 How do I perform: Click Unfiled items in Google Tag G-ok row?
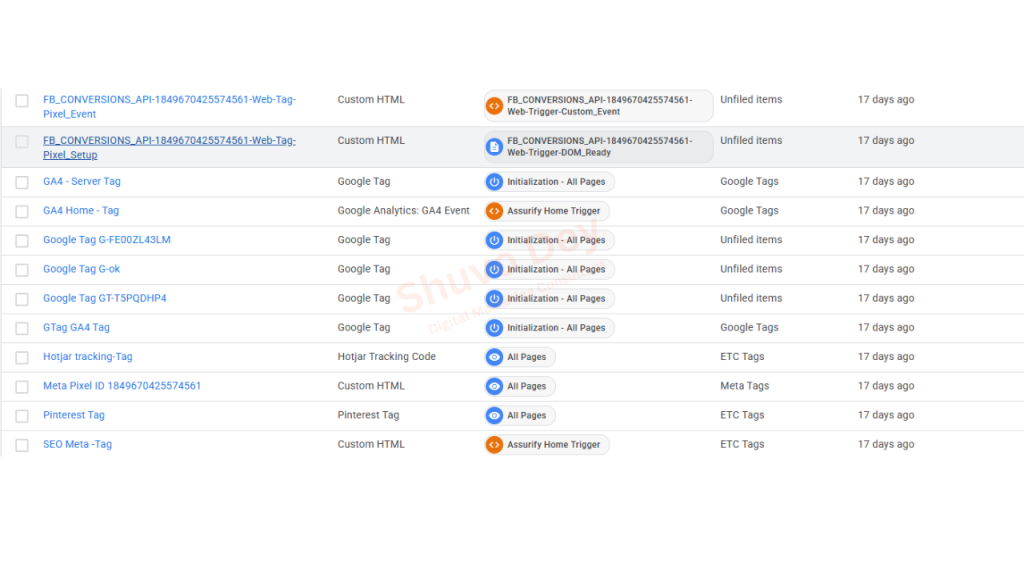751,269
